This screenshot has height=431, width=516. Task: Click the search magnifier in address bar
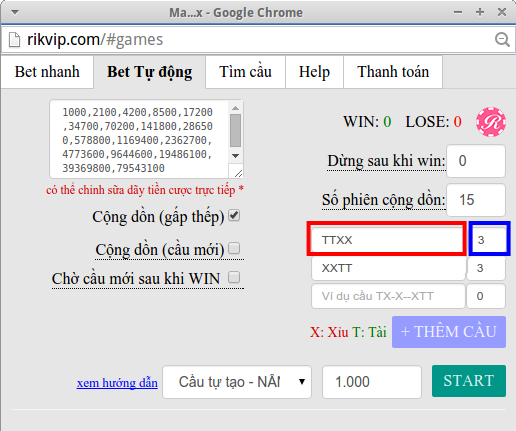(502, 40)
